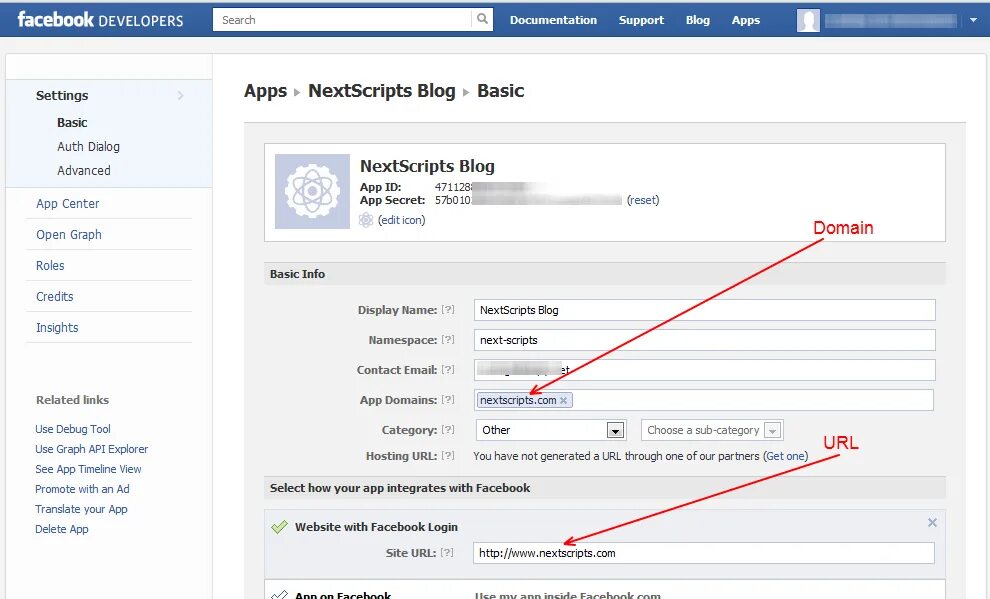Click the Basic Info section header
The height and width of the screenshot is (599, 990).
(605, 274)
